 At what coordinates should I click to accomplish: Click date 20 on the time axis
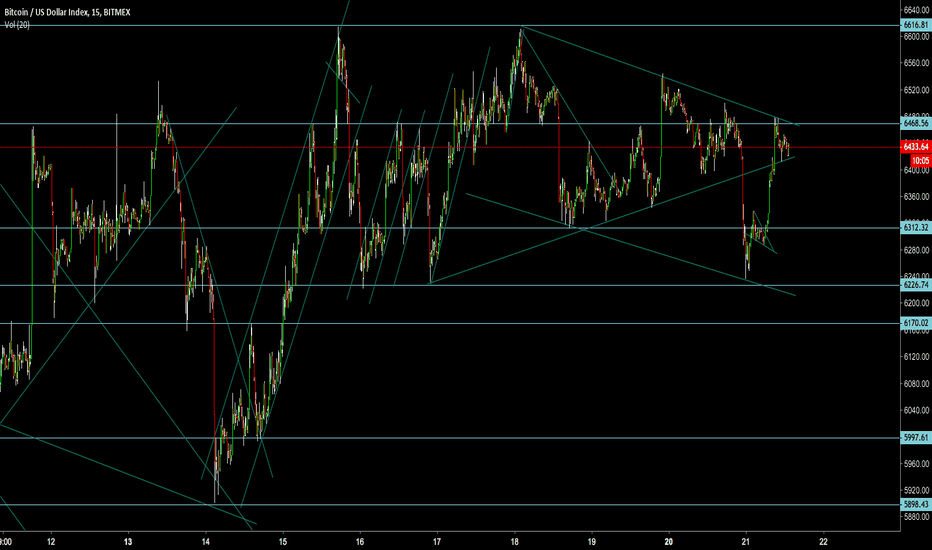click(669, 542)
